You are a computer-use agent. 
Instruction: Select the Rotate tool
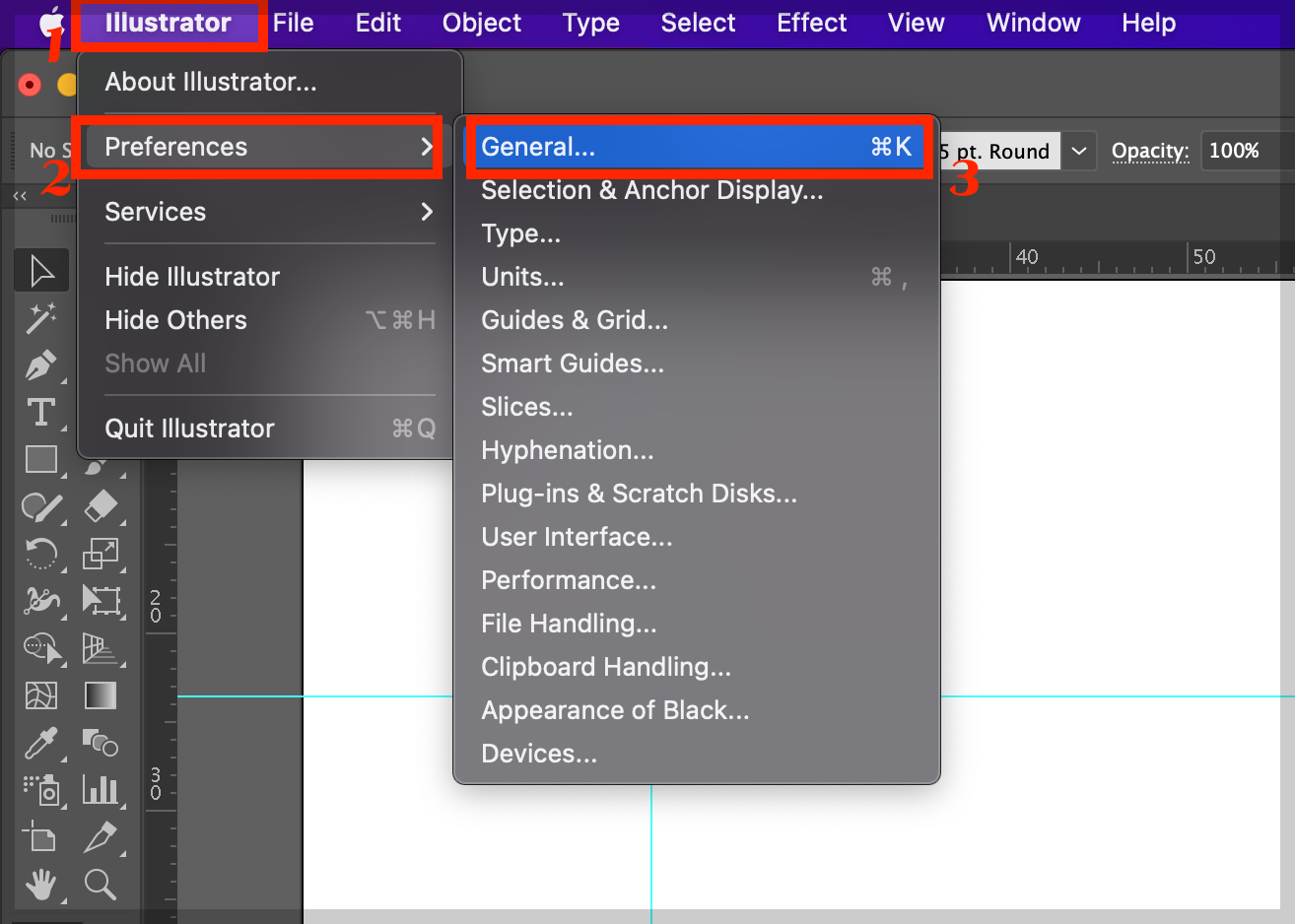(41, 554)
